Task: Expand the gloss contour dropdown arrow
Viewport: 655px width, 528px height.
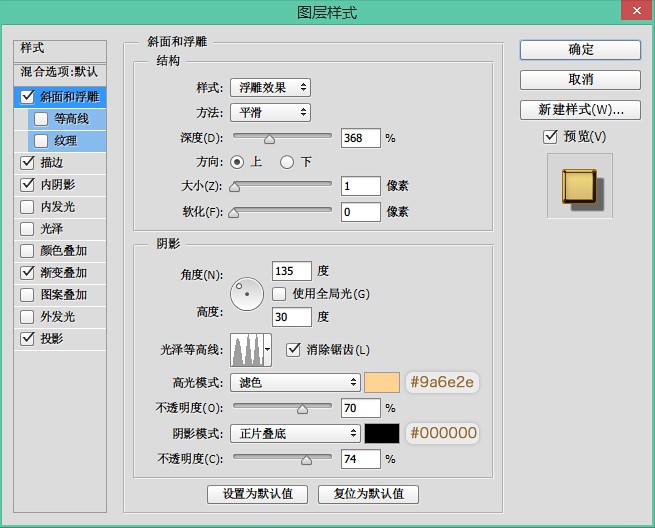Action: click(268, 350)
